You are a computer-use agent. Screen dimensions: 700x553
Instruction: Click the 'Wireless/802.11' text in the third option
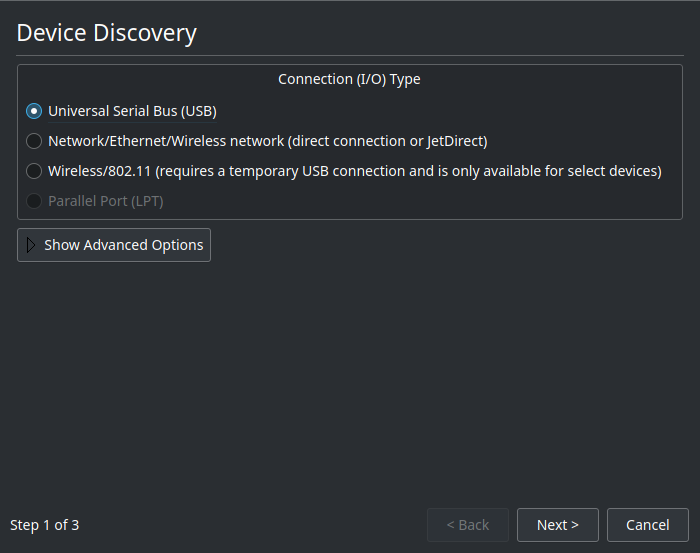(x=99, y=171)
